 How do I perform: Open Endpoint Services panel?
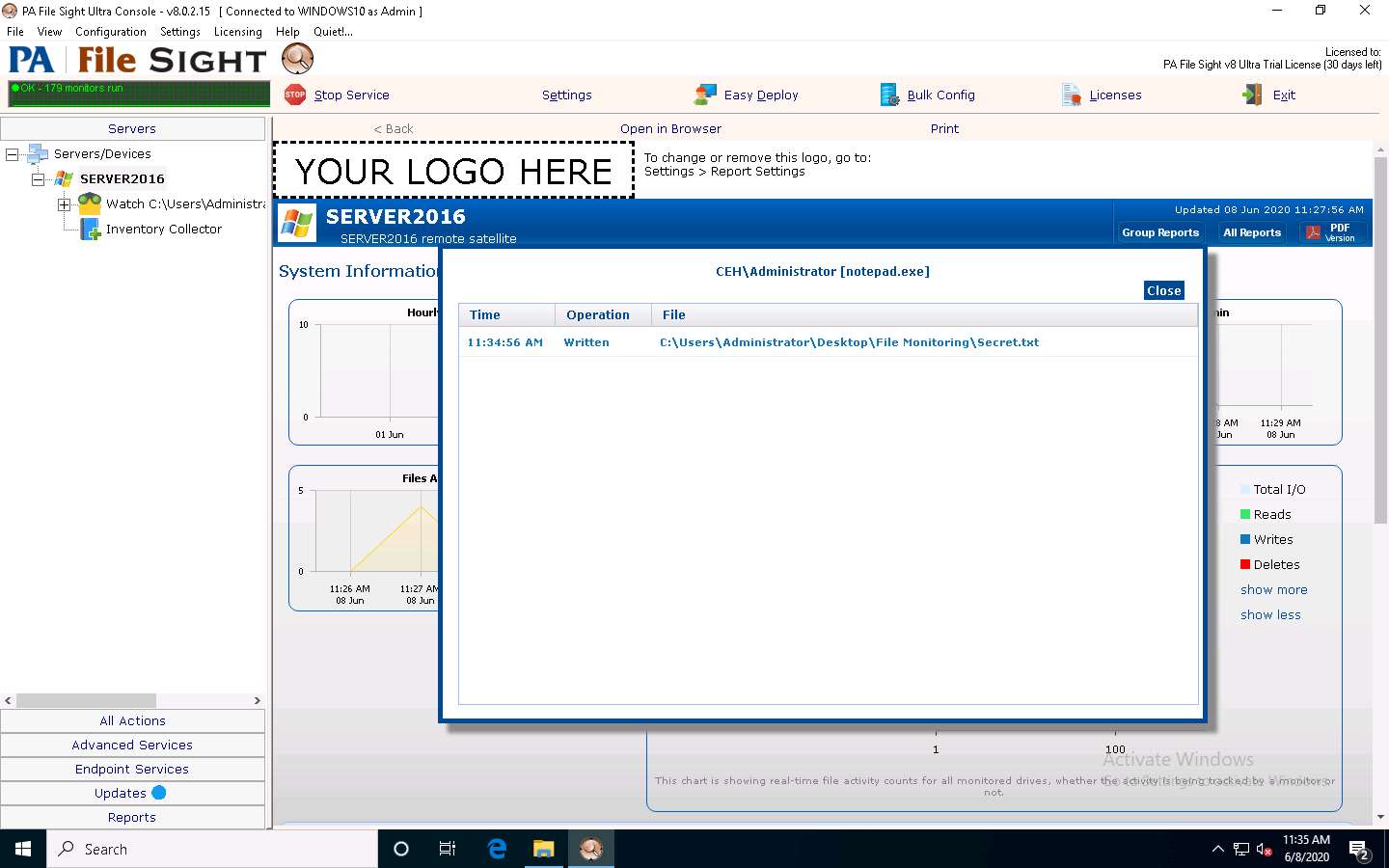coord(133,769)
